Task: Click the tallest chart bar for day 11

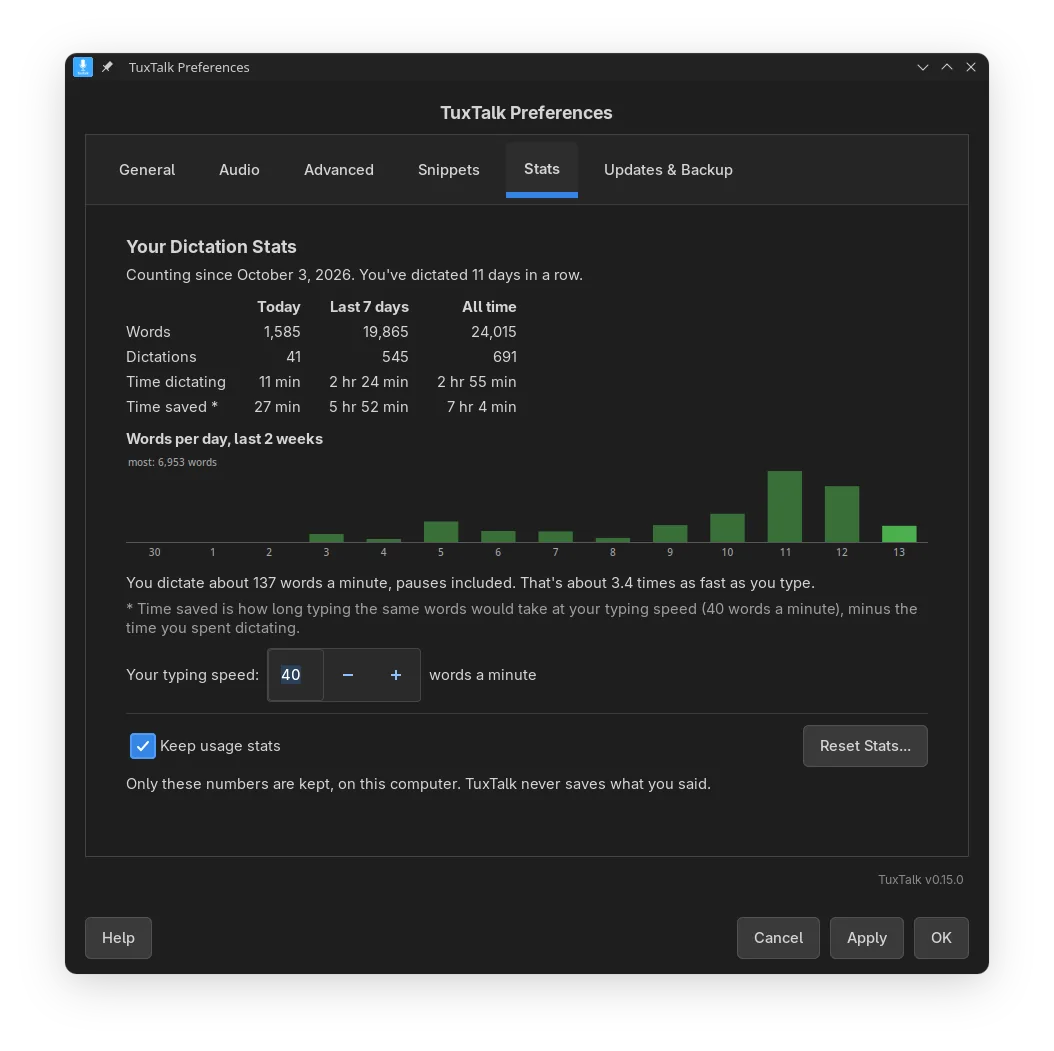Action: pyautogui.click(x=784, y=507)
